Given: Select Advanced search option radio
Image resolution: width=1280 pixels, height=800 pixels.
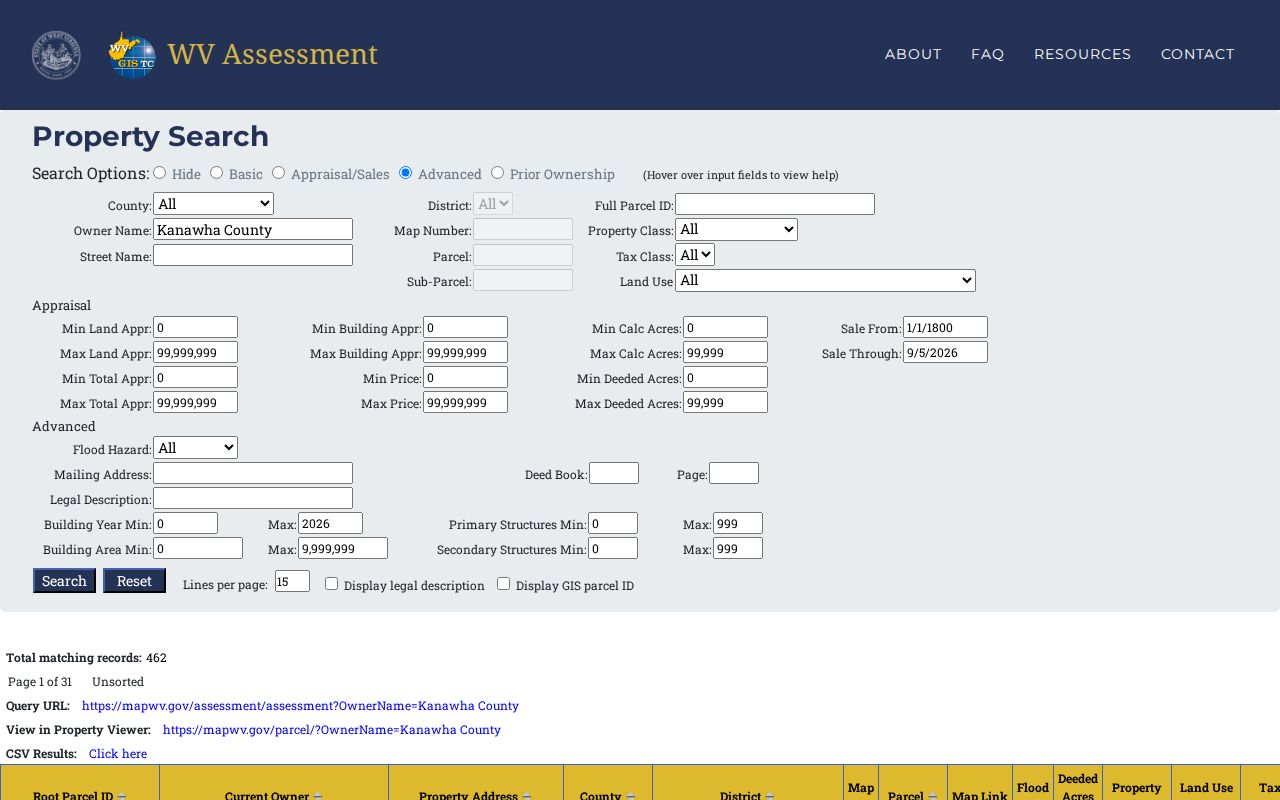Looking at the screenshot, I should pyautogui.click(x=405, y=173).
